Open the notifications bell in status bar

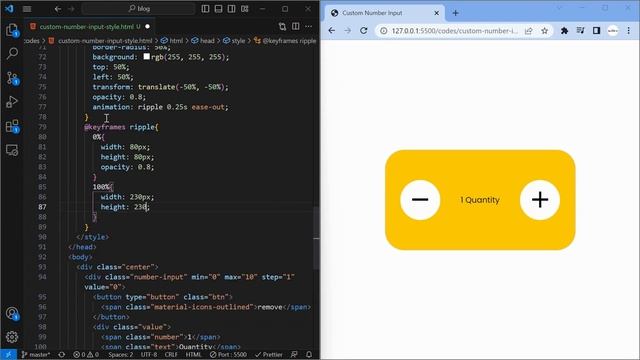click(309, 354)
